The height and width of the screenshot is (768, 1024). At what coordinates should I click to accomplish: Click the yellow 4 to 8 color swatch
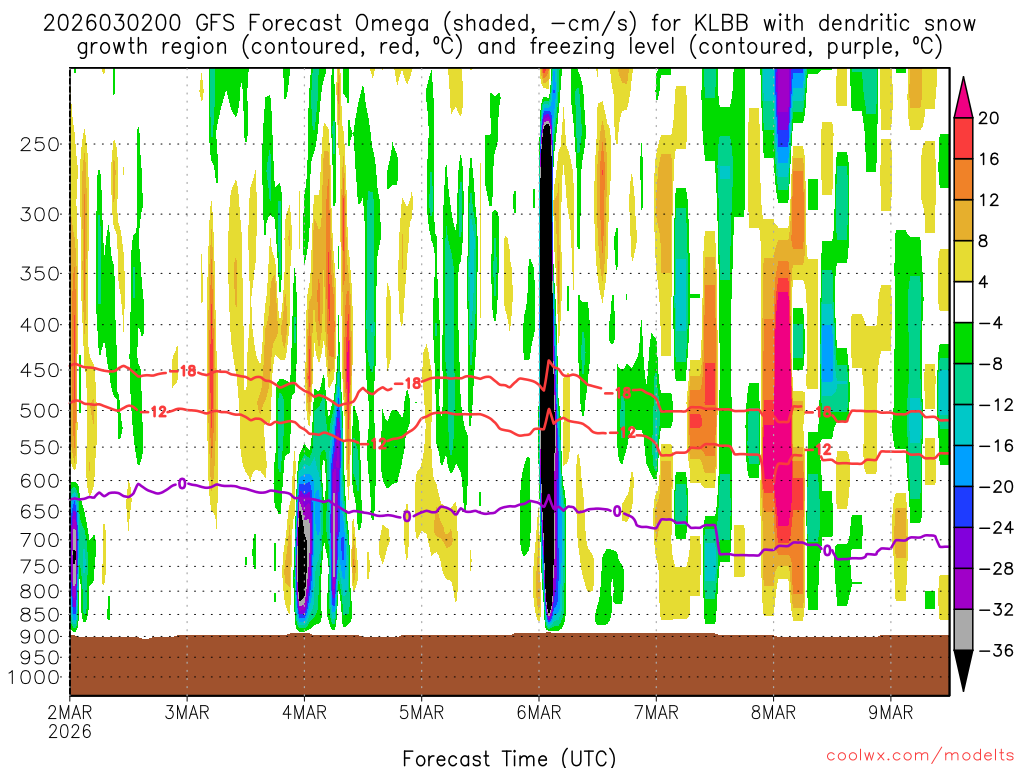click(963, 261)
